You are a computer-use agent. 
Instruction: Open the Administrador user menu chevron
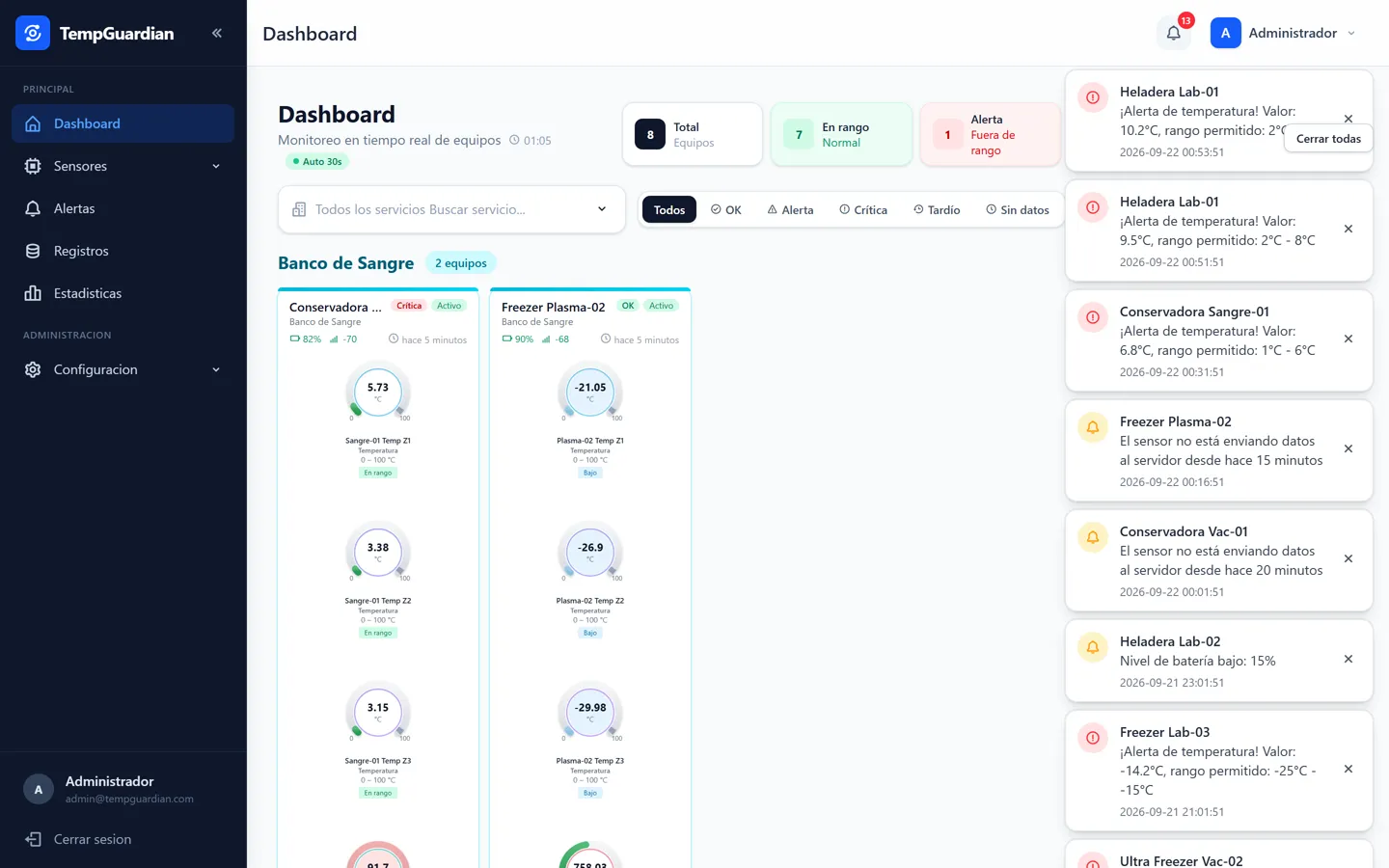coord(1351,33)
